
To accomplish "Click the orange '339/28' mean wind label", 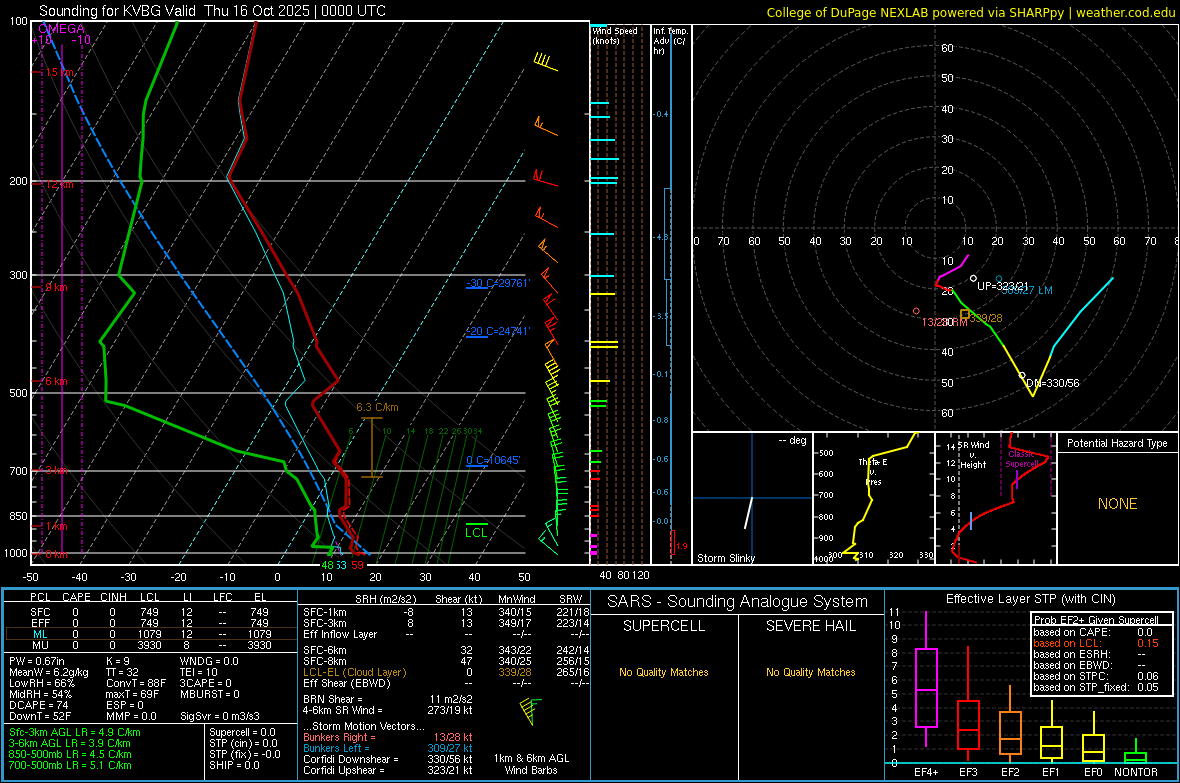I will point(986,318).
